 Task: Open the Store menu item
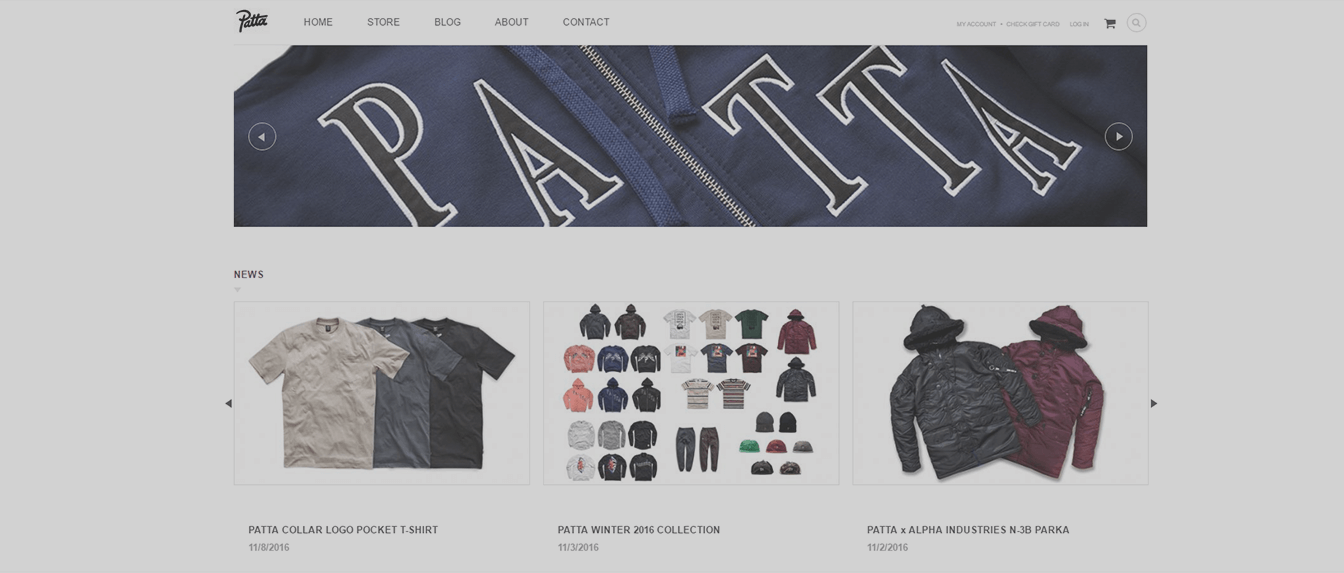(383, 22)
